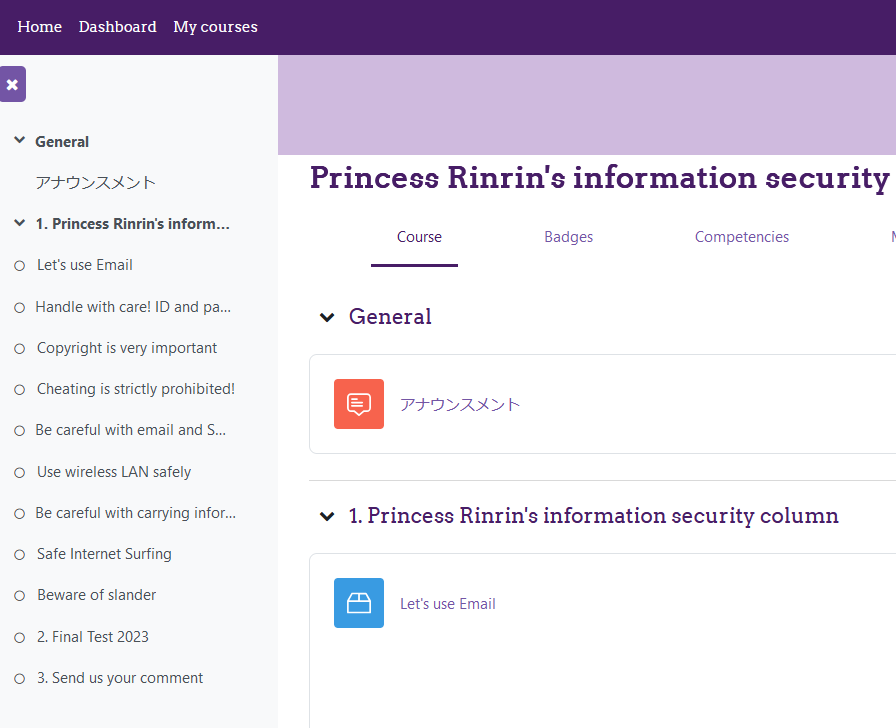
Task: Click completion circle beside Cheating is strictly prohibited
Action: click(19, 390)
